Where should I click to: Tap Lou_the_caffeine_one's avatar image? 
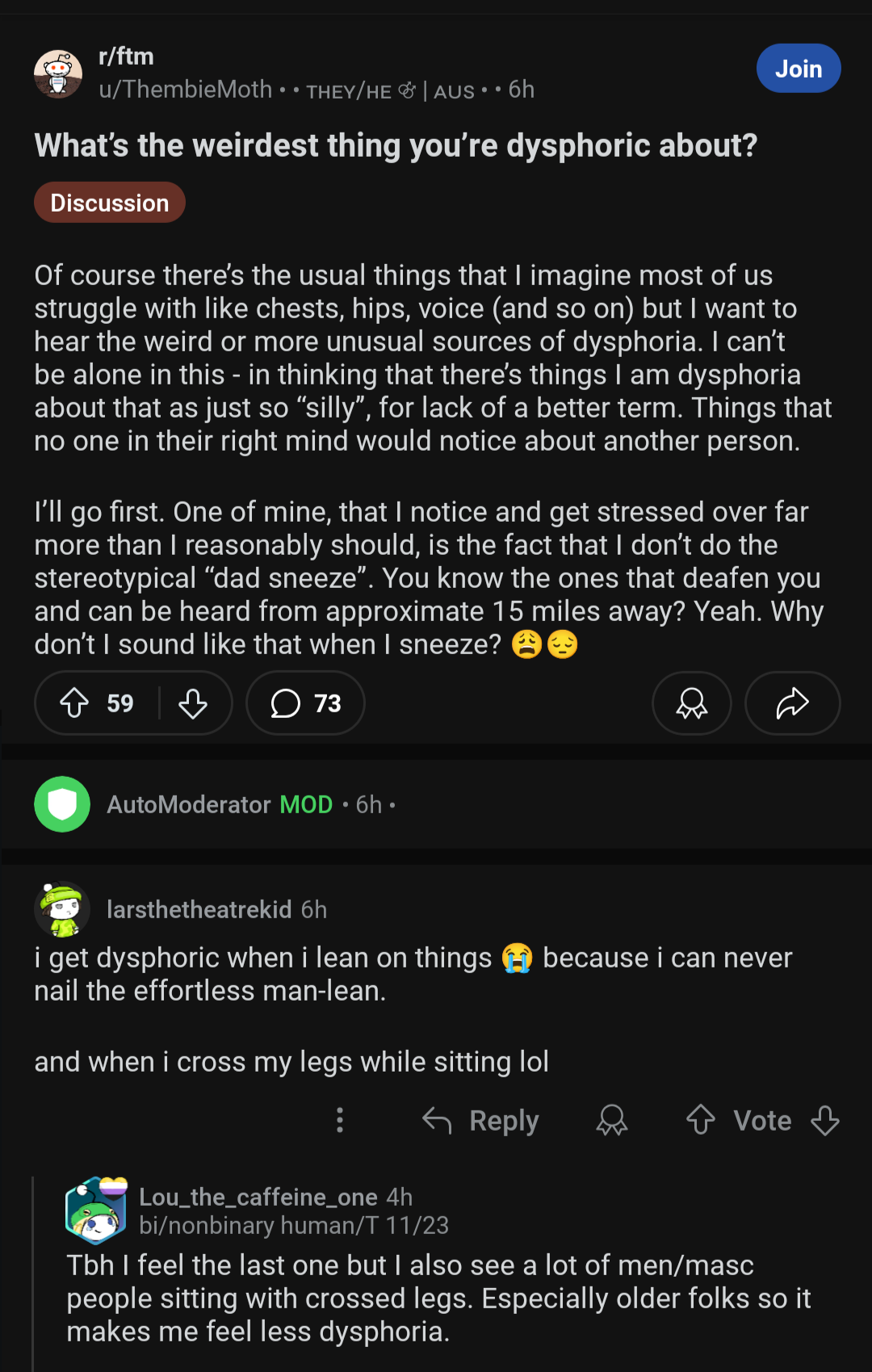[x=96, y=1210]
